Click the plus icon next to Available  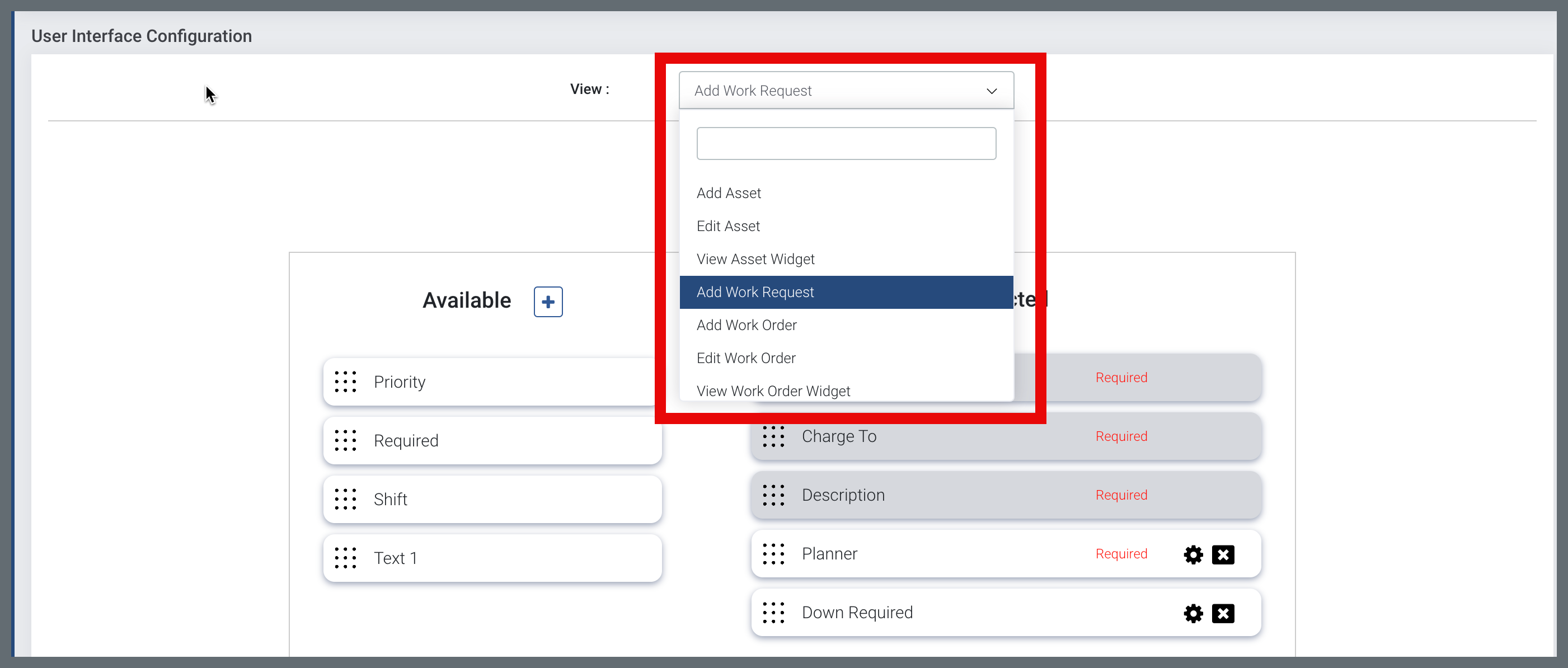548,302
